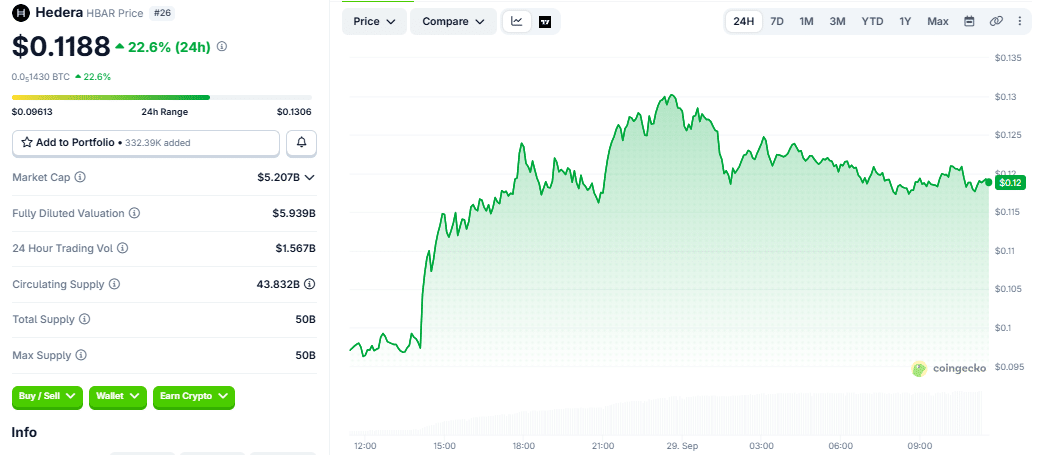Select the YTD time range tab

(x=872, y=21)
